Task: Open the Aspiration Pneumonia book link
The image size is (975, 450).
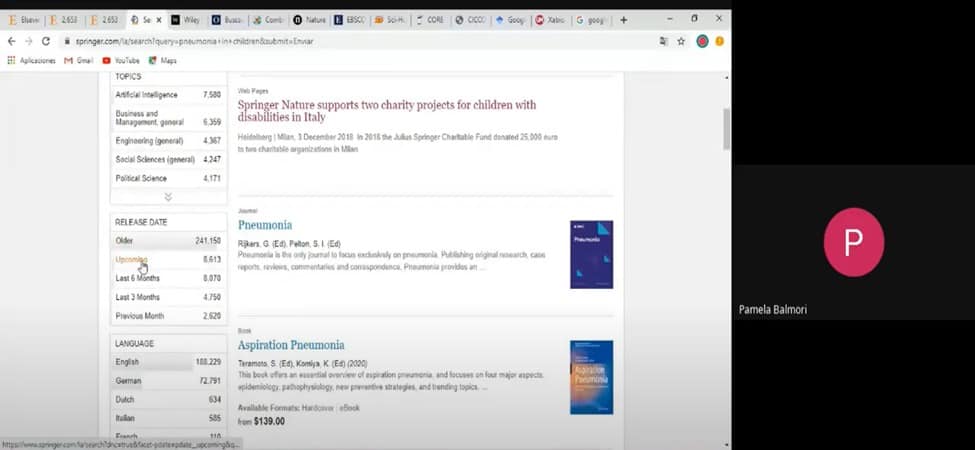Action: [x=291, y=345]
